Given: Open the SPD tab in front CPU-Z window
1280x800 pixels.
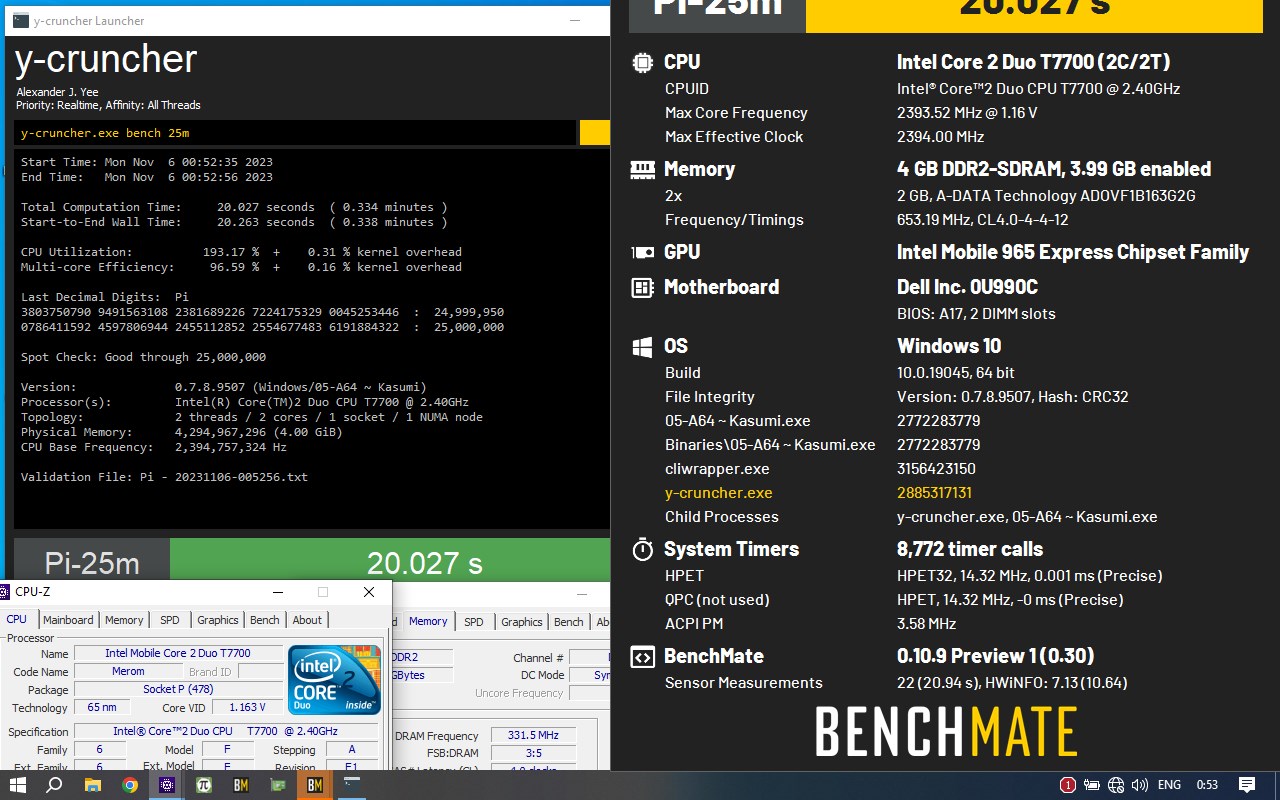Looking at the screenshot, I should tap(170, 620).
